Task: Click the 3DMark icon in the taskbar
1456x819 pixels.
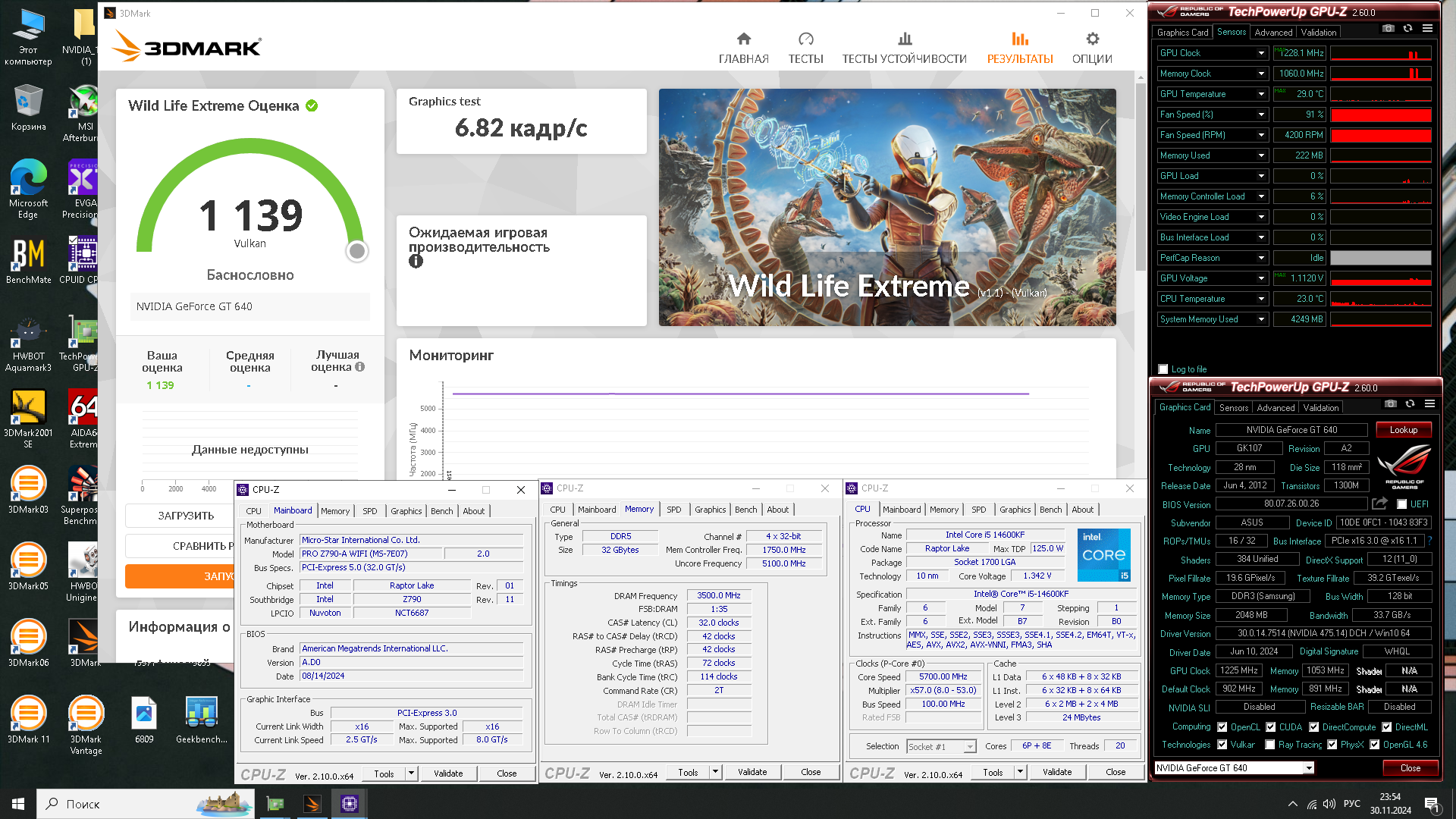Action: [x=312, y=804]
